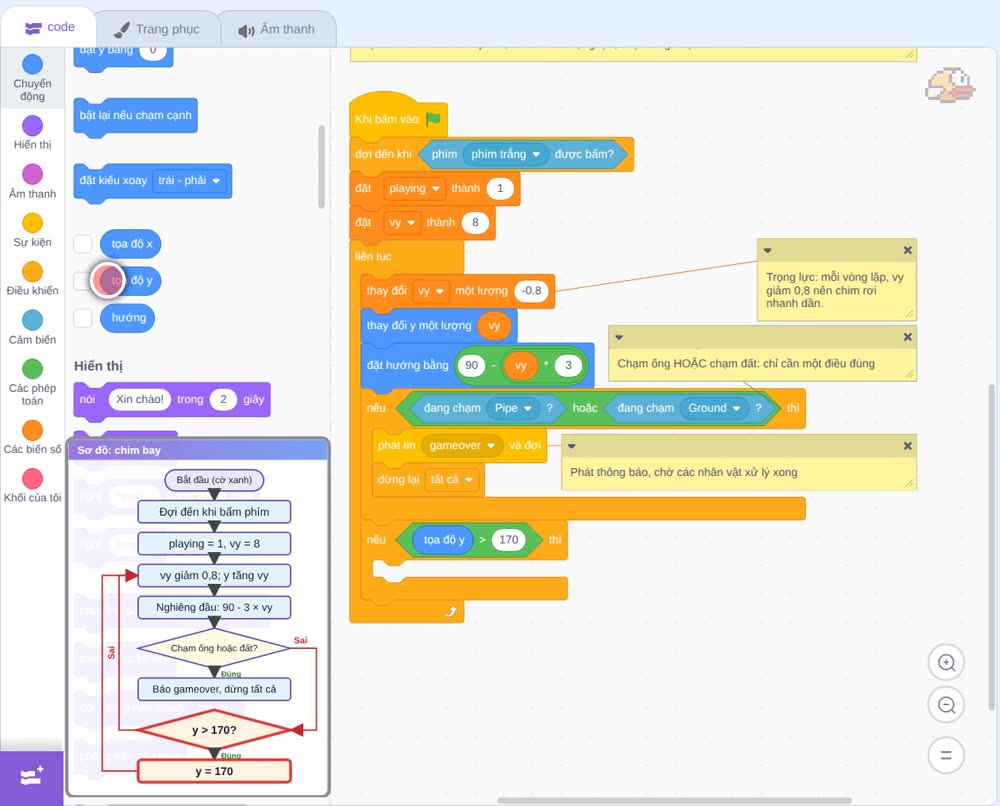1000x806 pixels.
Task: Zoom in on the workspace
Action: pyautogui.click(x=946, y=663)
